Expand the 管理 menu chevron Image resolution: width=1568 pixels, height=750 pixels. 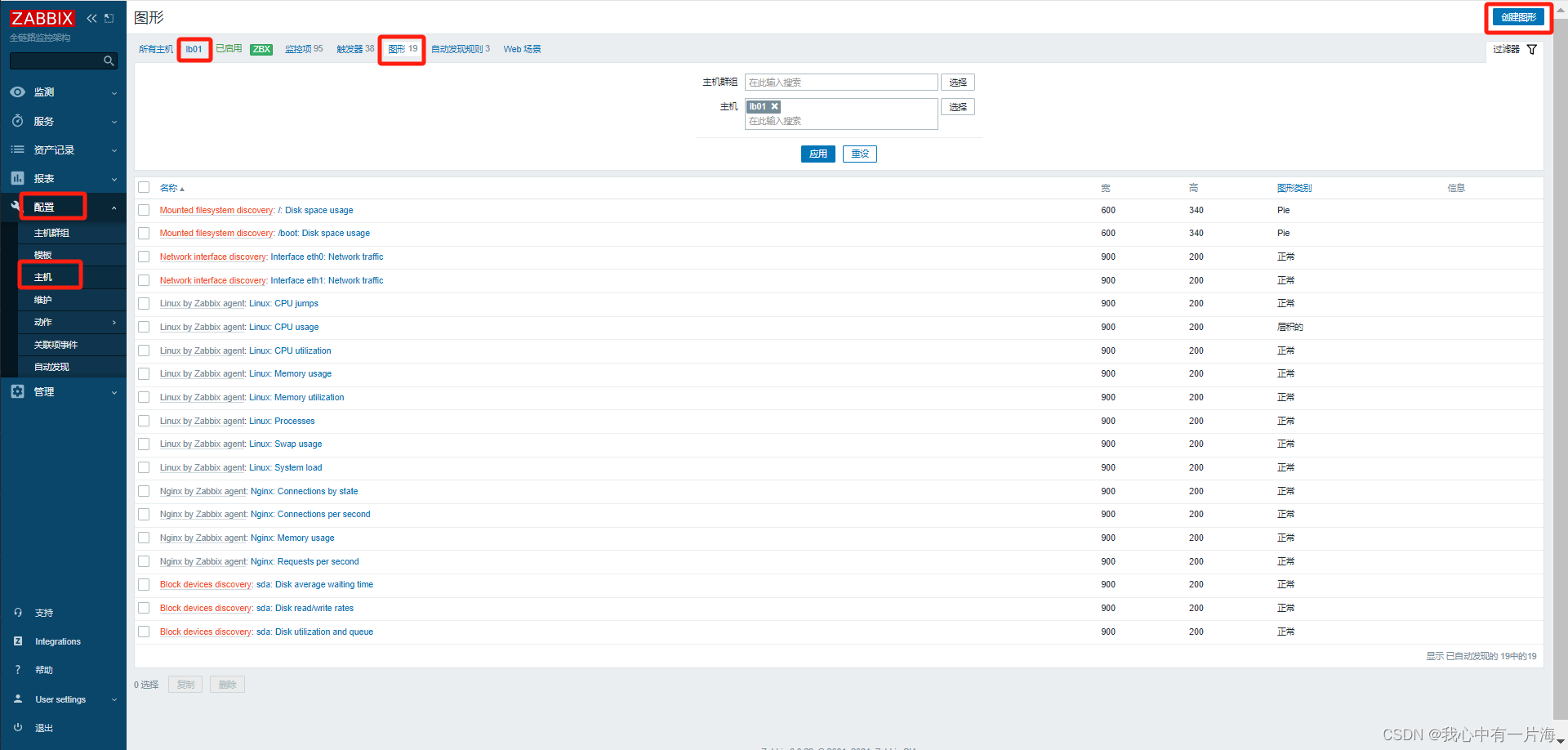114,392
